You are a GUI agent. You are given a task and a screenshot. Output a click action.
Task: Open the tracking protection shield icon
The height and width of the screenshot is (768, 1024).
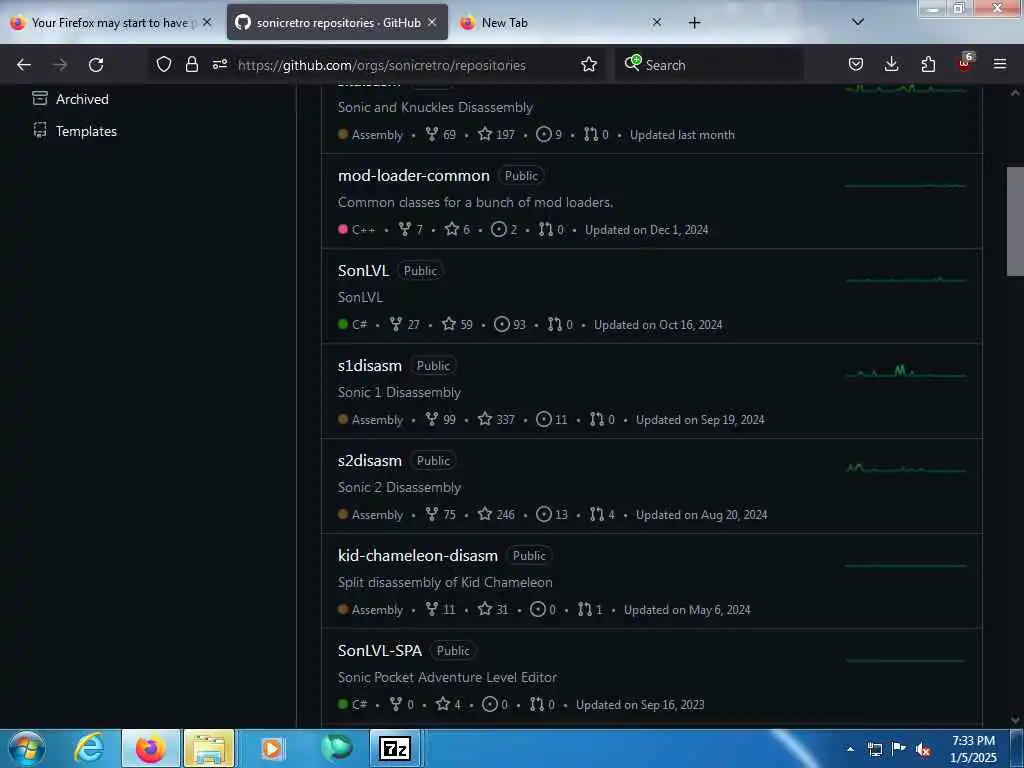click(163, 64)
